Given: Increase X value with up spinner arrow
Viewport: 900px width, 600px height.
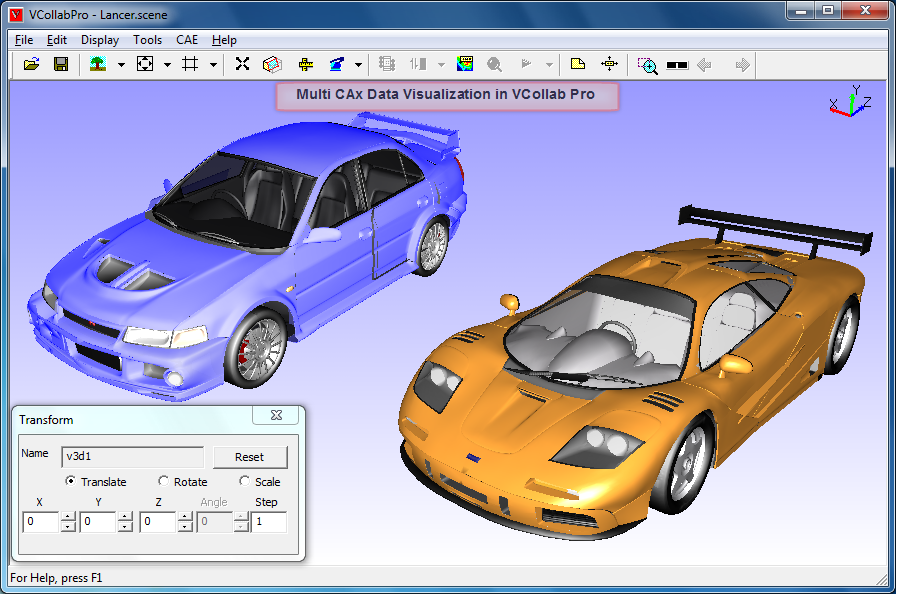Looking at the screenshot, I should coord(68,517).
